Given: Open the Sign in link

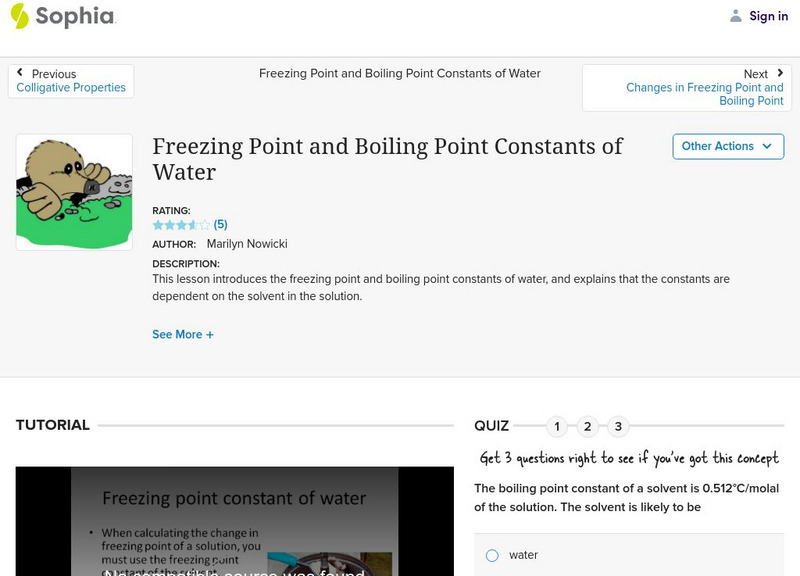Looking at the screenshot, I should coord(768,16).
